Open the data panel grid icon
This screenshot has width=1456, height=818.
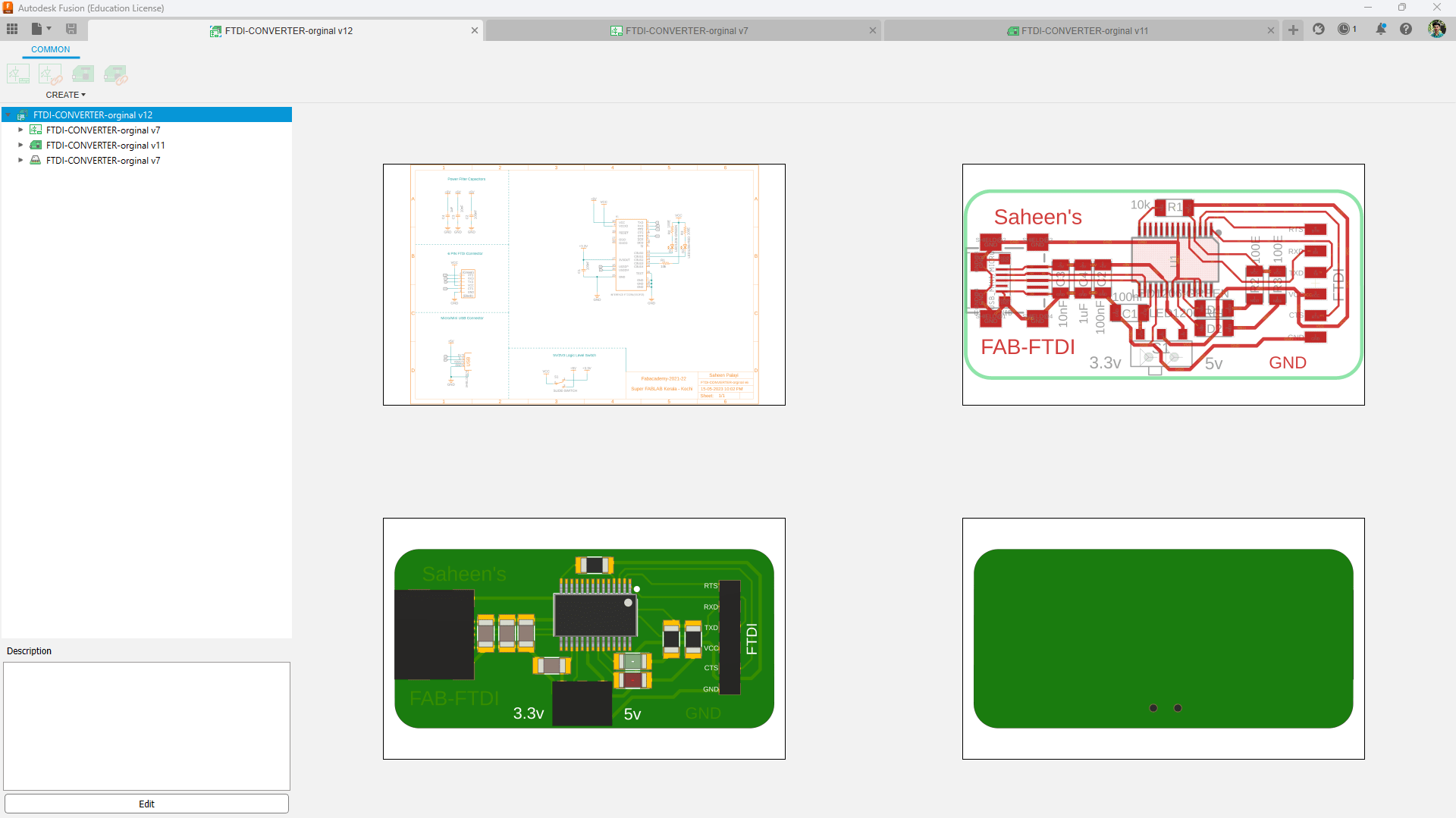(x=12, y=29)
